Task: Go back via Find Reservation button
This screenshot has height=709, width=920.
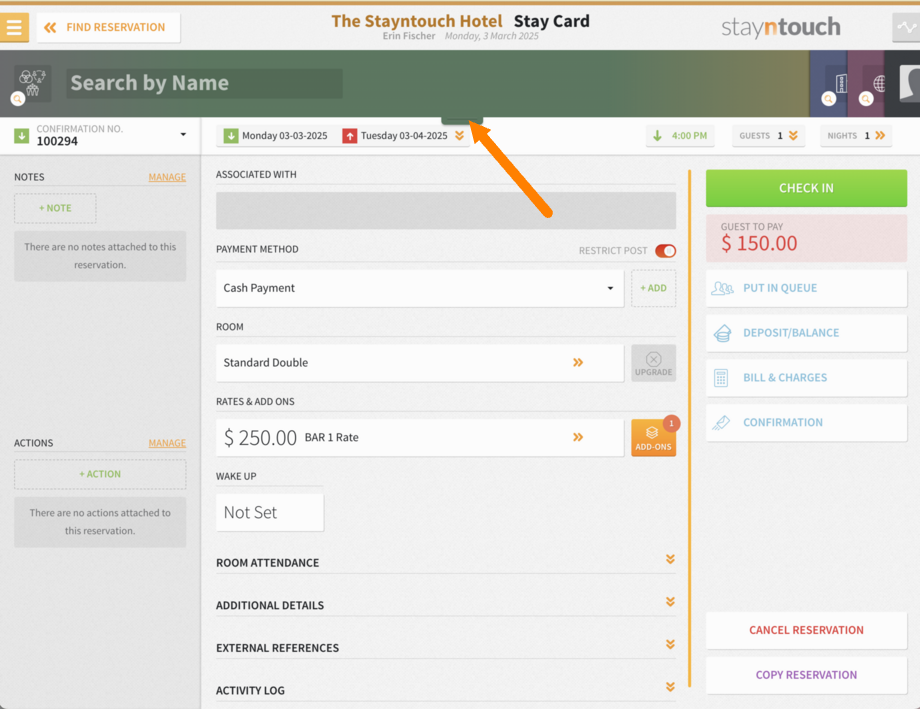Action: point(109,28)
